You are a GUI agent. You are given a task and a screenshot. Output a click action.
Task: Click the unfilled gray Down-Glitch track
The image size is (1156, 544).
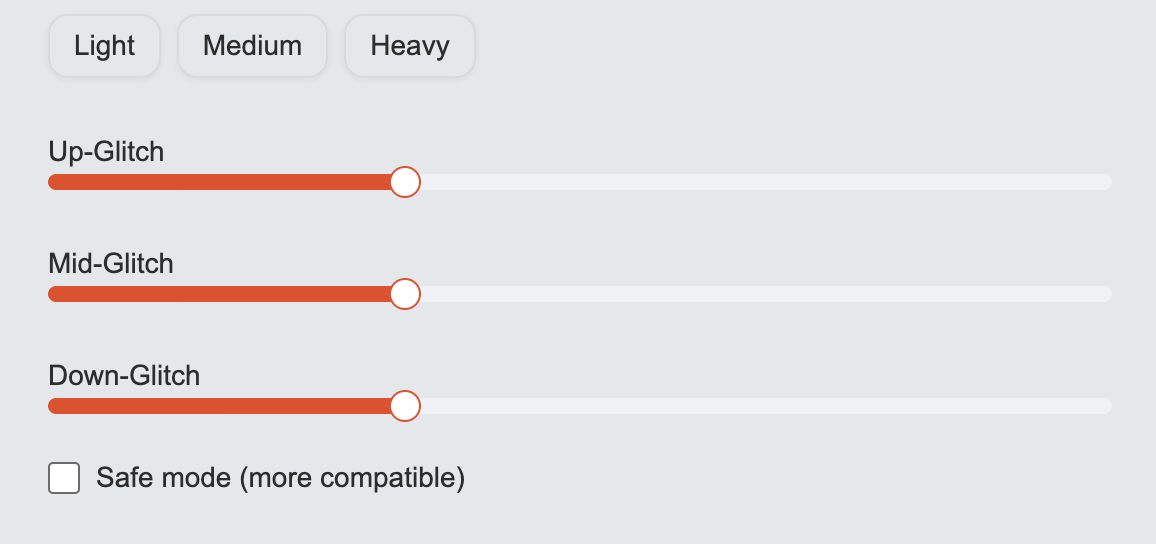point(760,406)
